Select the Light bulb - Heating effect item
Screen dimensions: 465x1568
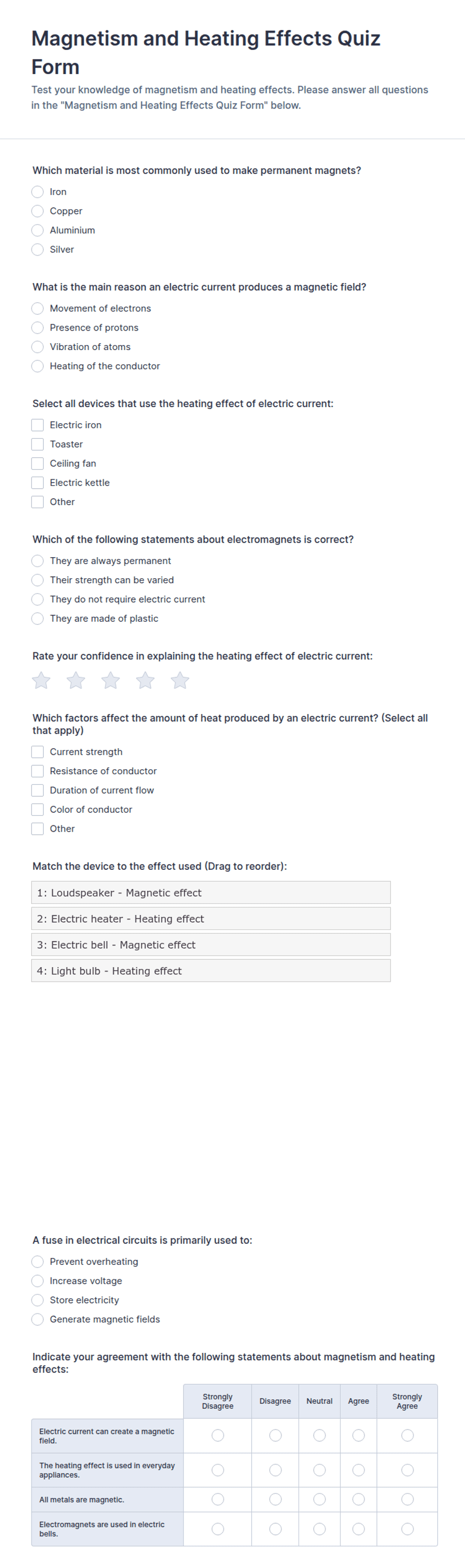click(210, 971)
